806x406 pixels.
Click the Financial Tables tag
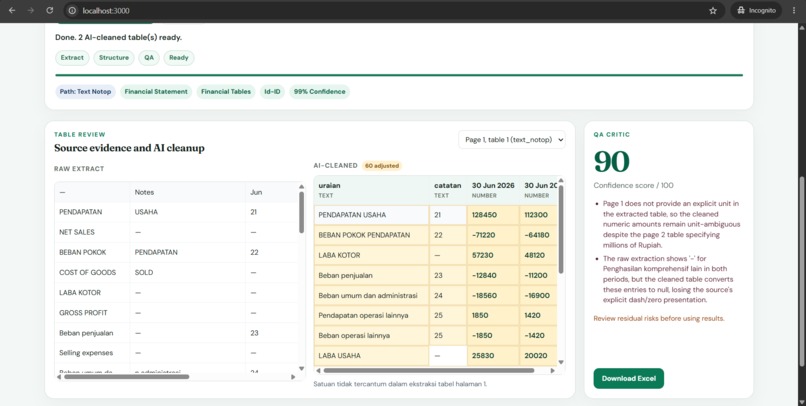pos(226,91)
